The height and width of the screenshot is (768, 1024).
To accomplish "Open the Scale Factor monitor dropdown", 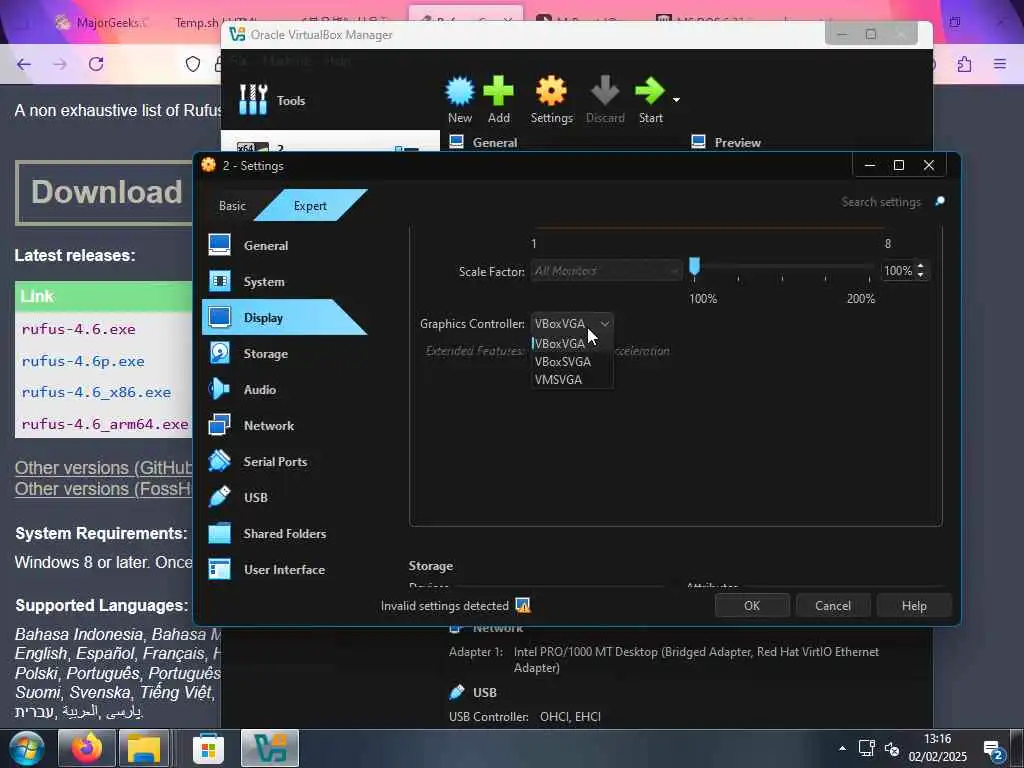I will click(606, 271).
